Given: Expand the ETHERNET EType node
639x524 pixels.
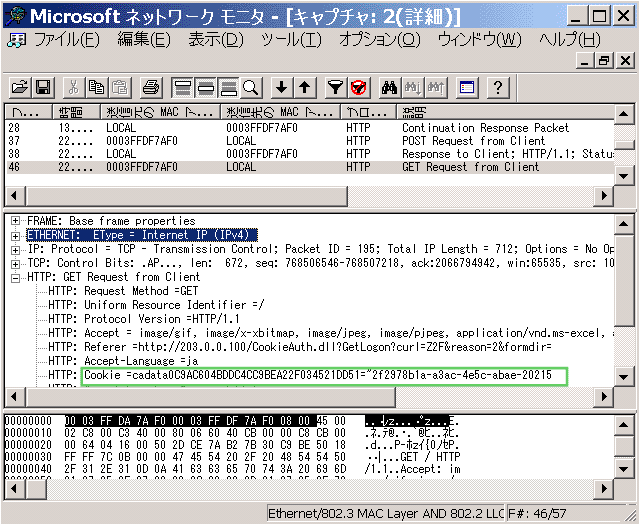Looking at the screenshot, I should [x=15, y=236].
